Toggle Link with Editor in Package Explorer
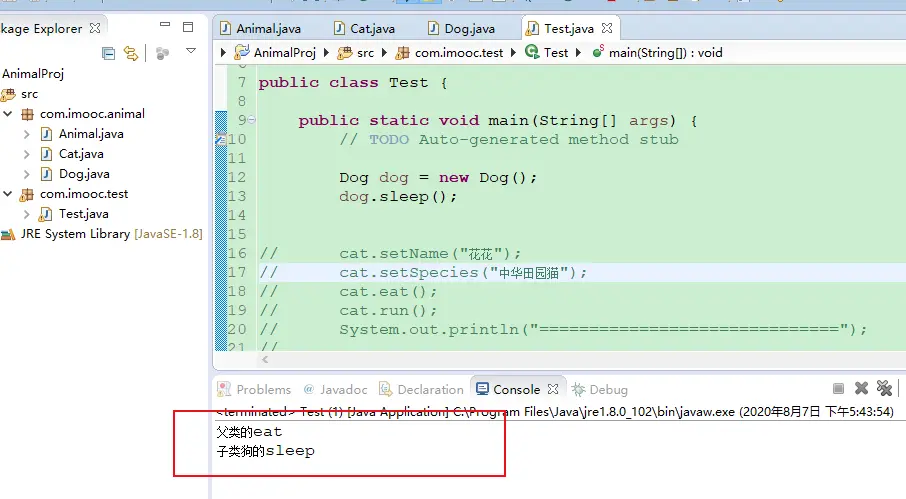This screenshot has width=906, height=499. 131,54
